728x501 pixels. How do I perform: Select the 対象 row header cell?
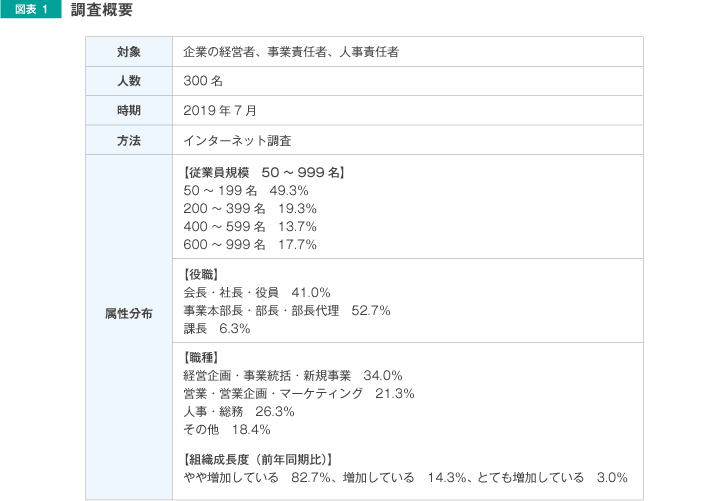click(x=129, y=52)
